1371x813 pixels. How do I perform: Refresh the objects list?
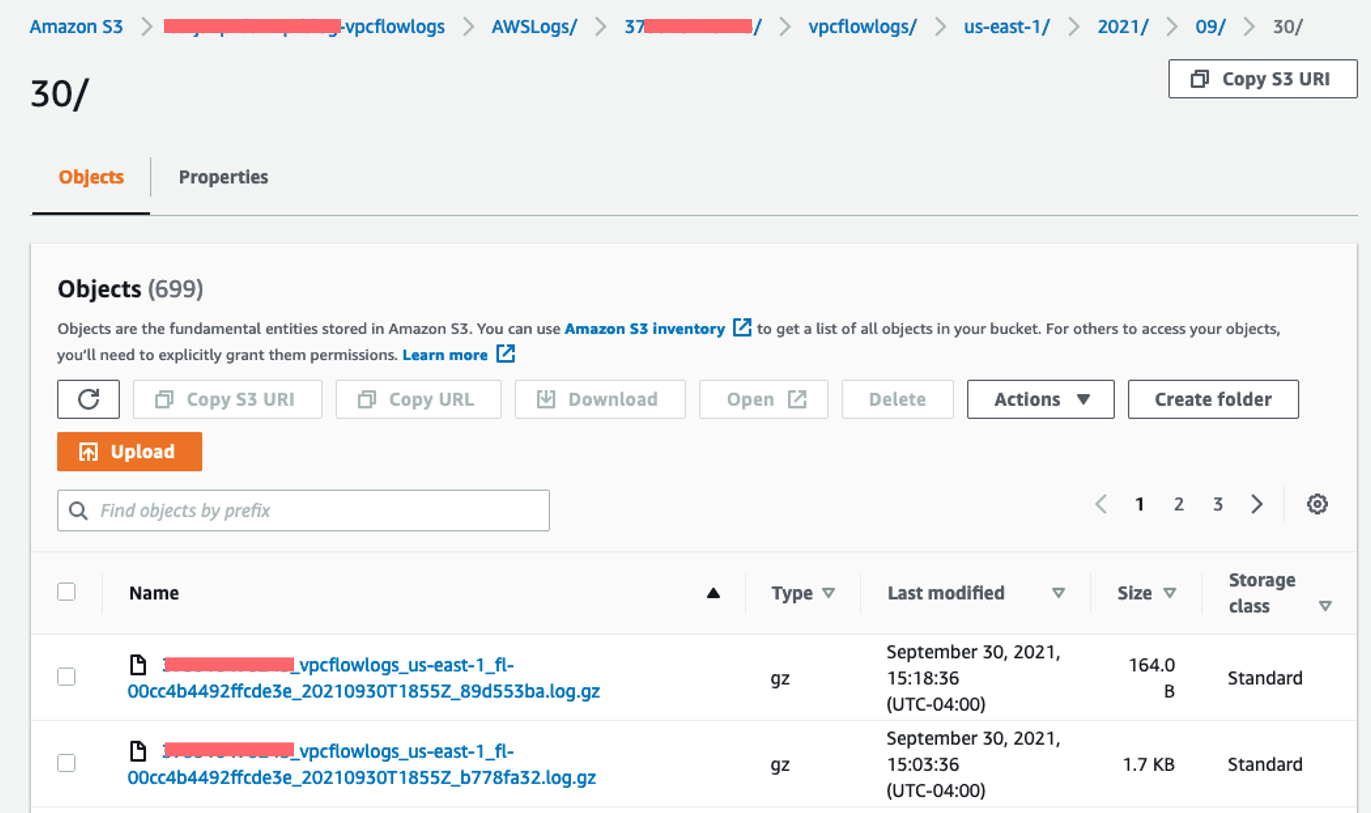click(88, 399)
